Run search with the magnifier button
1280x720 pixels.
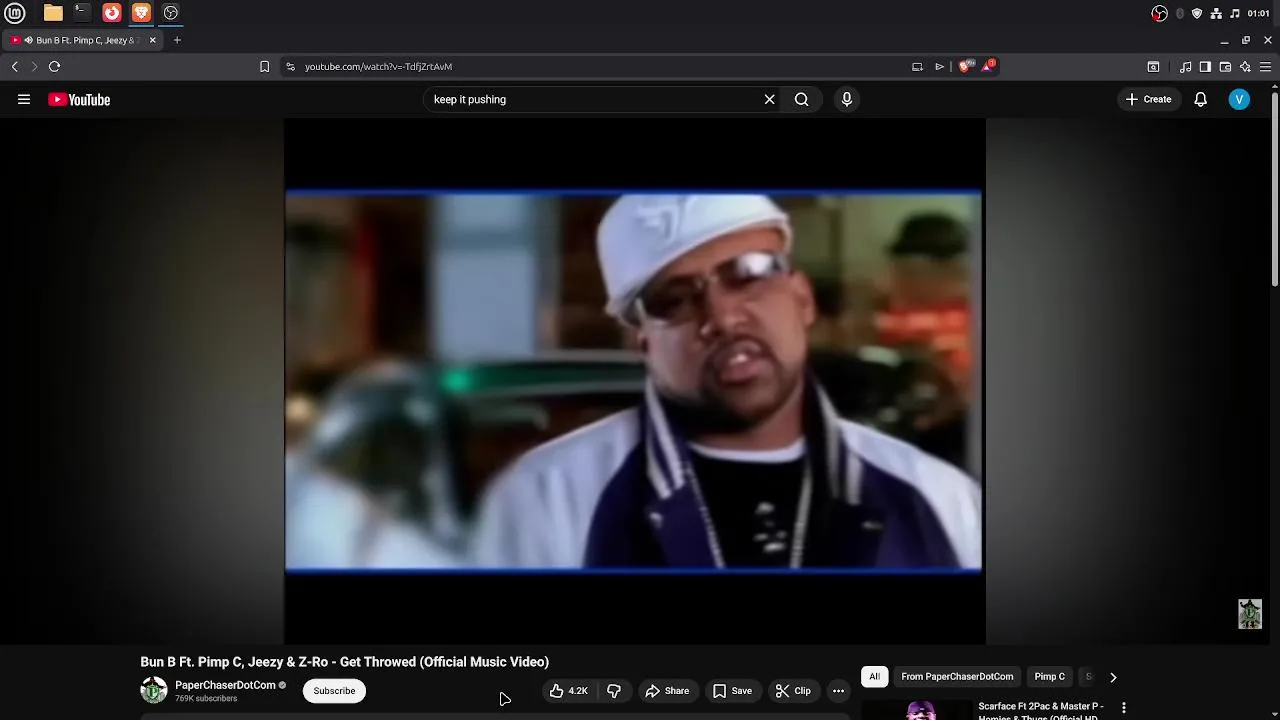(801, 99)
